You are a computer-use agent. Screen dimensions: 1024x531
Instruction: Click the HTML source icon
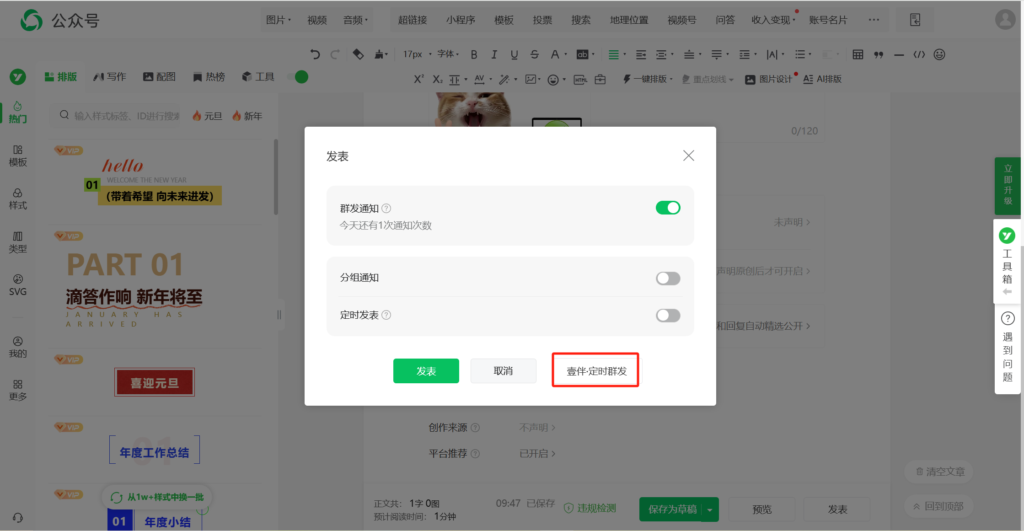click(x=580, y=80)
